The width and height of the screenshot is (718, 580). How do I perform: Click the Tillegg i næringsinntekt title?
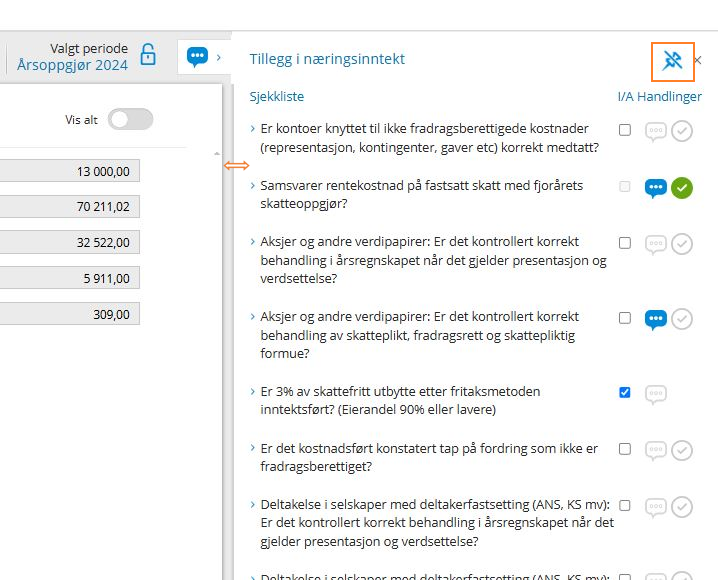[327, 59]
